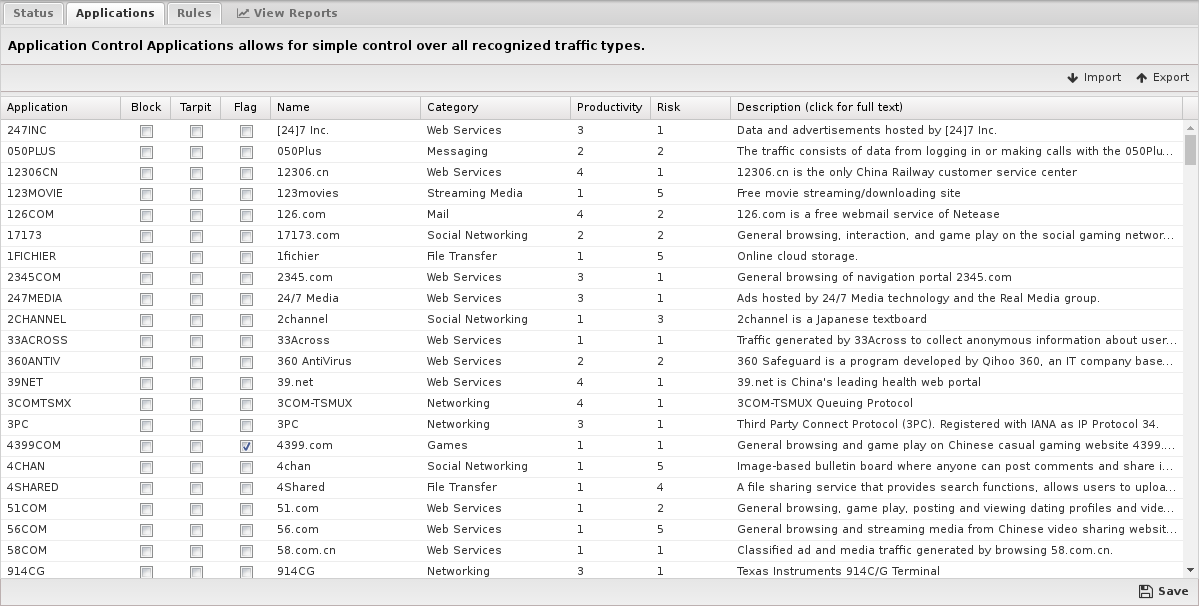The image size is (1199, 606).
Task: Click 4Shared File Transfer category cell
Action: point(495,487)
